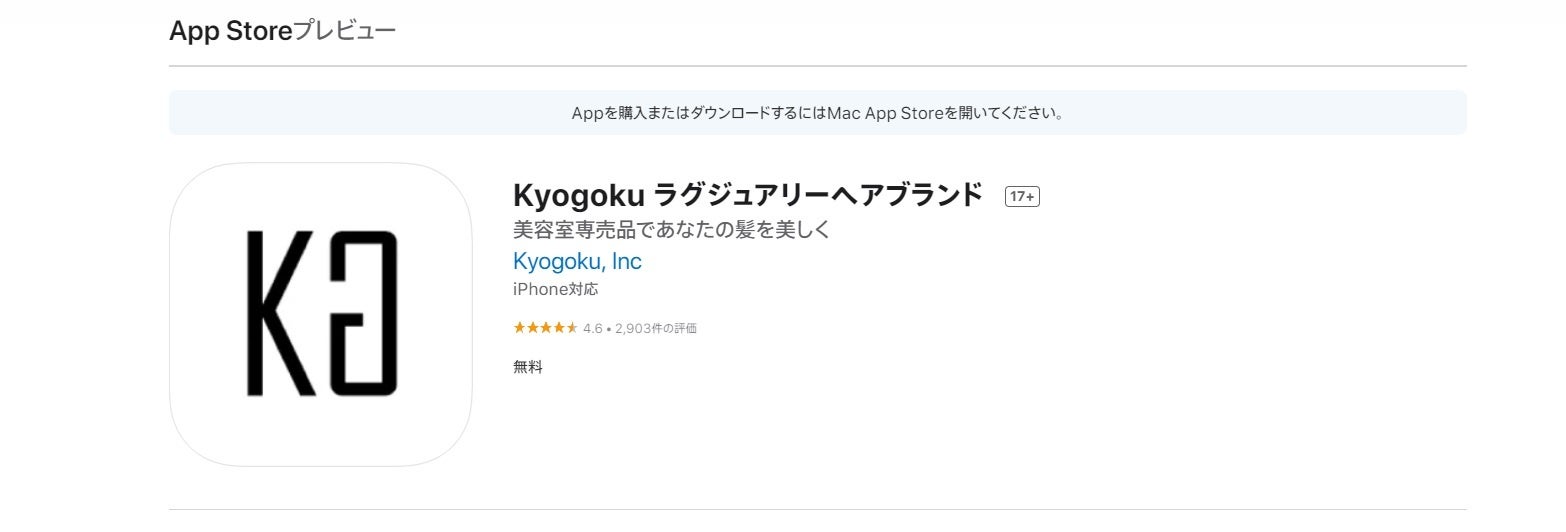This screenshot has height=532, width=1566.
Task: Click the 無料 price label
Action: pos(528,367)
